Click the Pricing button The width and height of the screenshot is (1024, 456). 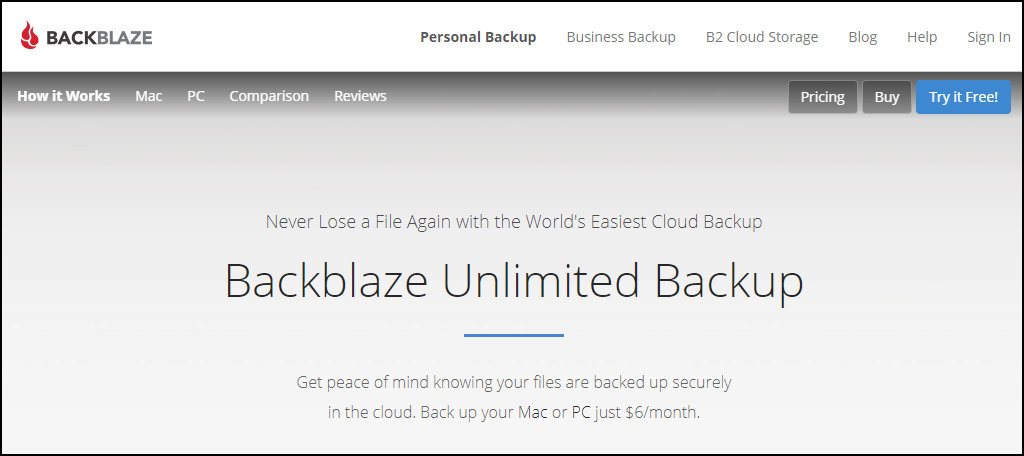point(823,97)
